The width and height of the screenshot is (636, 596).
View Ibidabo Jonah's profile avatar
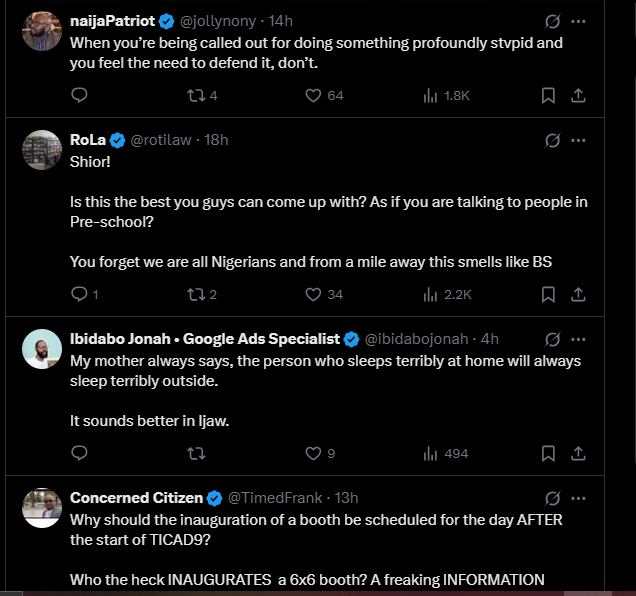[42, 349]
